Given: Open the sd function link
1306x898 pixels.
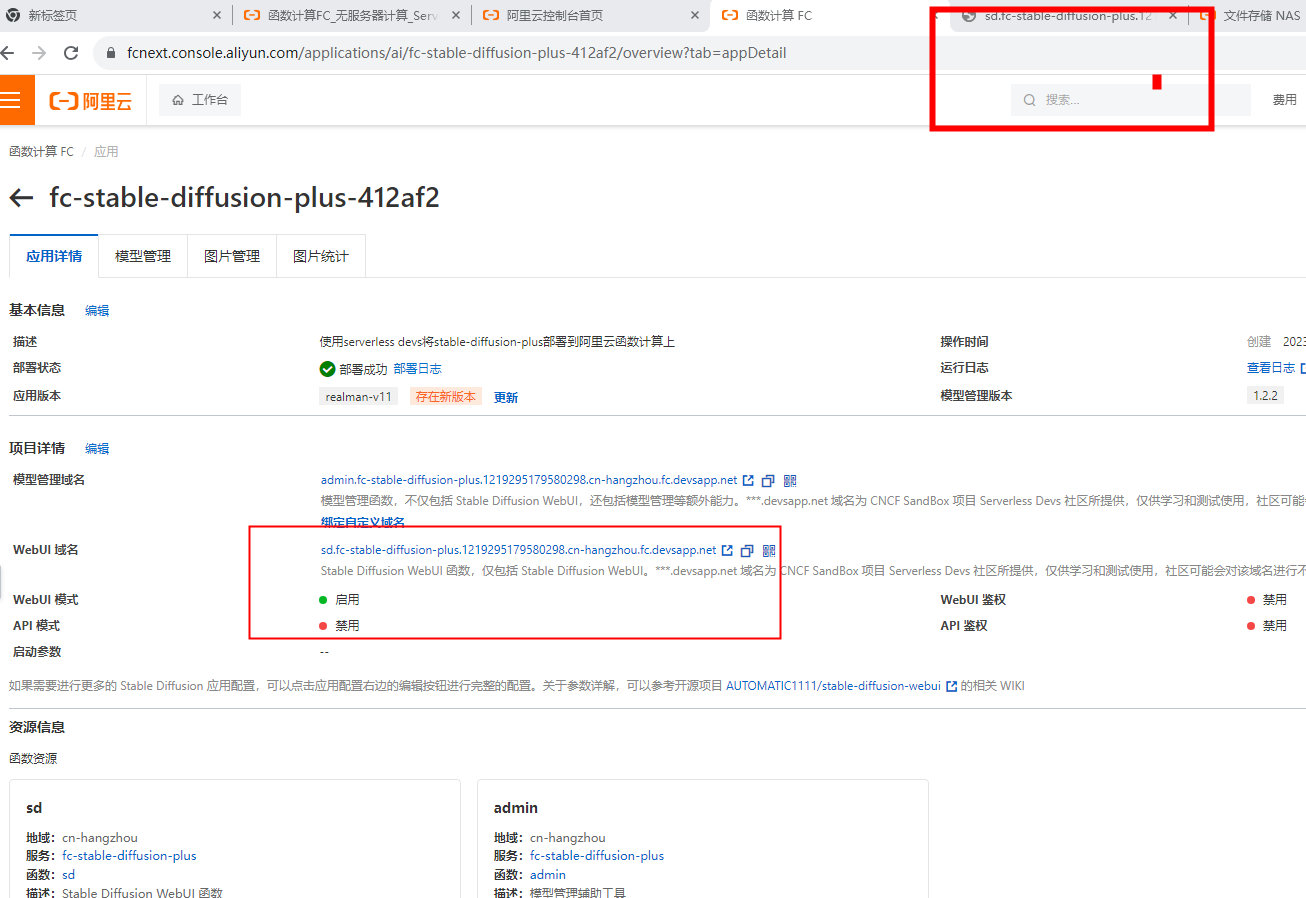Looking at the screenshot, I should pos(68,875).
